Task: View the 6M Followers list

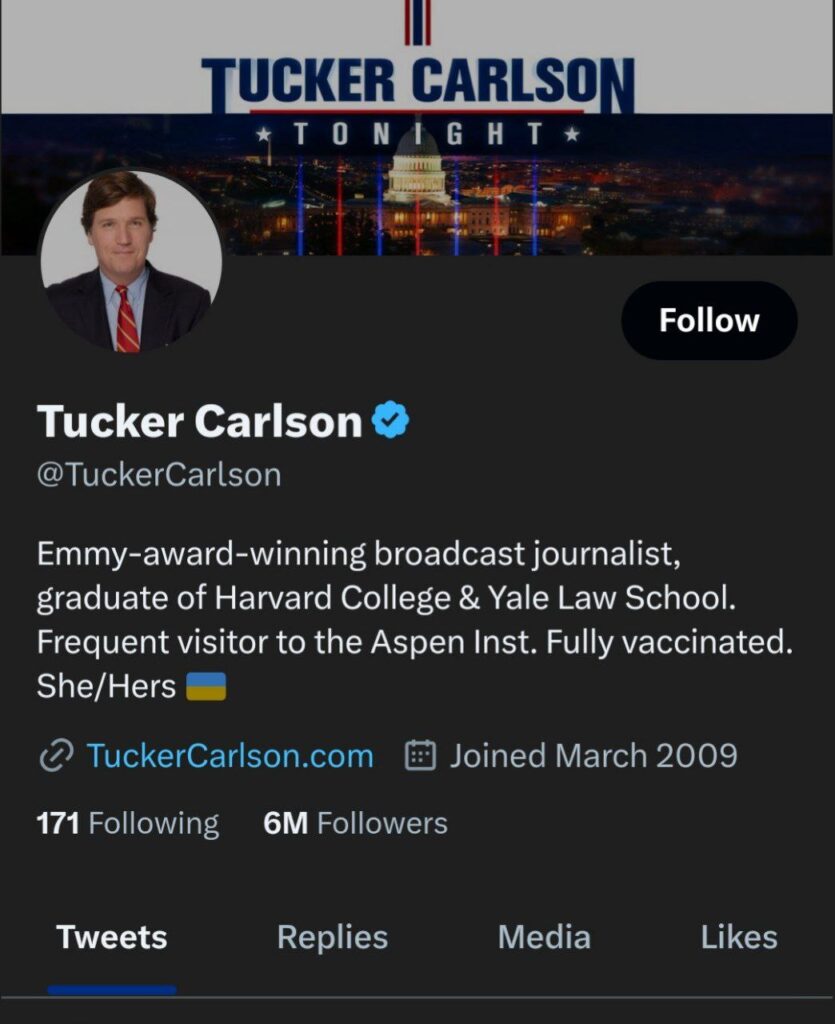Action: tap(355, 823)
